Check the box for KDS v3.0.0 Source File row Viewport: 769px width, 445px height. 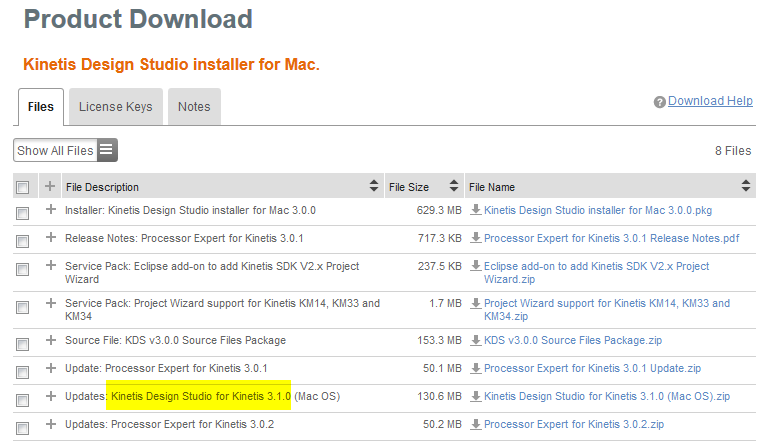[x=23, y=344]
